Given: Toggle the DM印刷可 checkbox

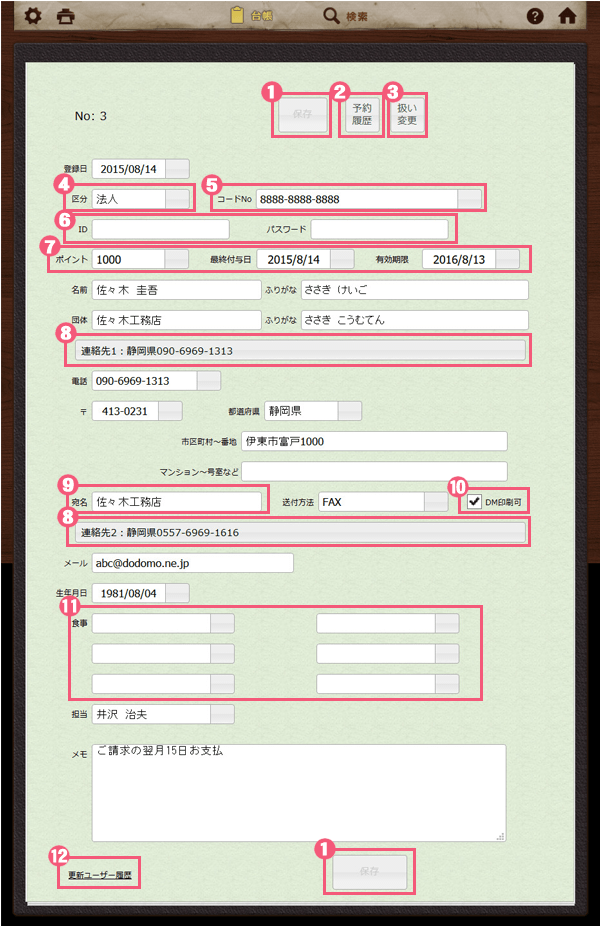Looking at the screenshot, I should pos(474,502).
